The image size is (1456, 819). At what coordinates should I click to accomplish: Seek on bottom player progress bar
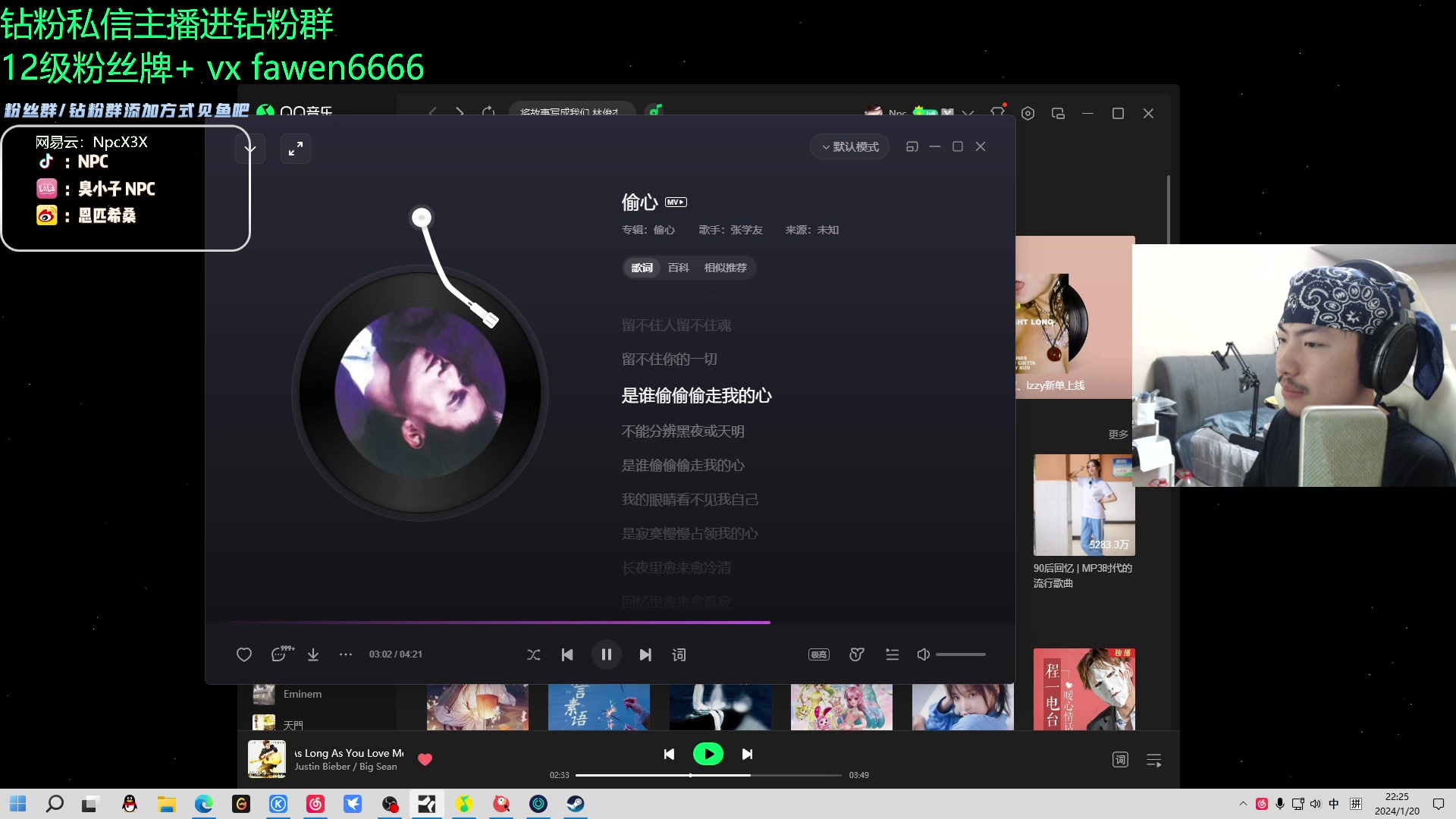tap(708, 775)
